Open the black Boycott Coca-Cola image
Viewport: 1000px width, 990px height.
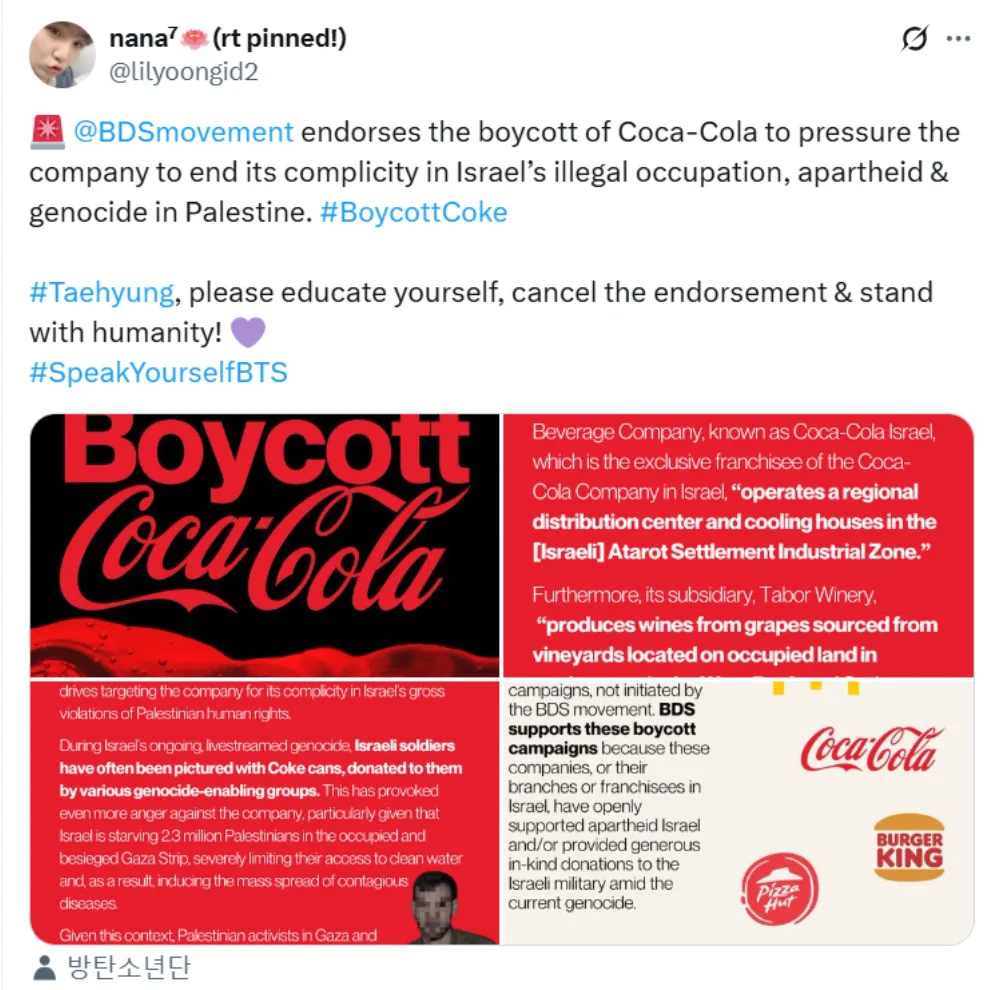click(265, 545)
